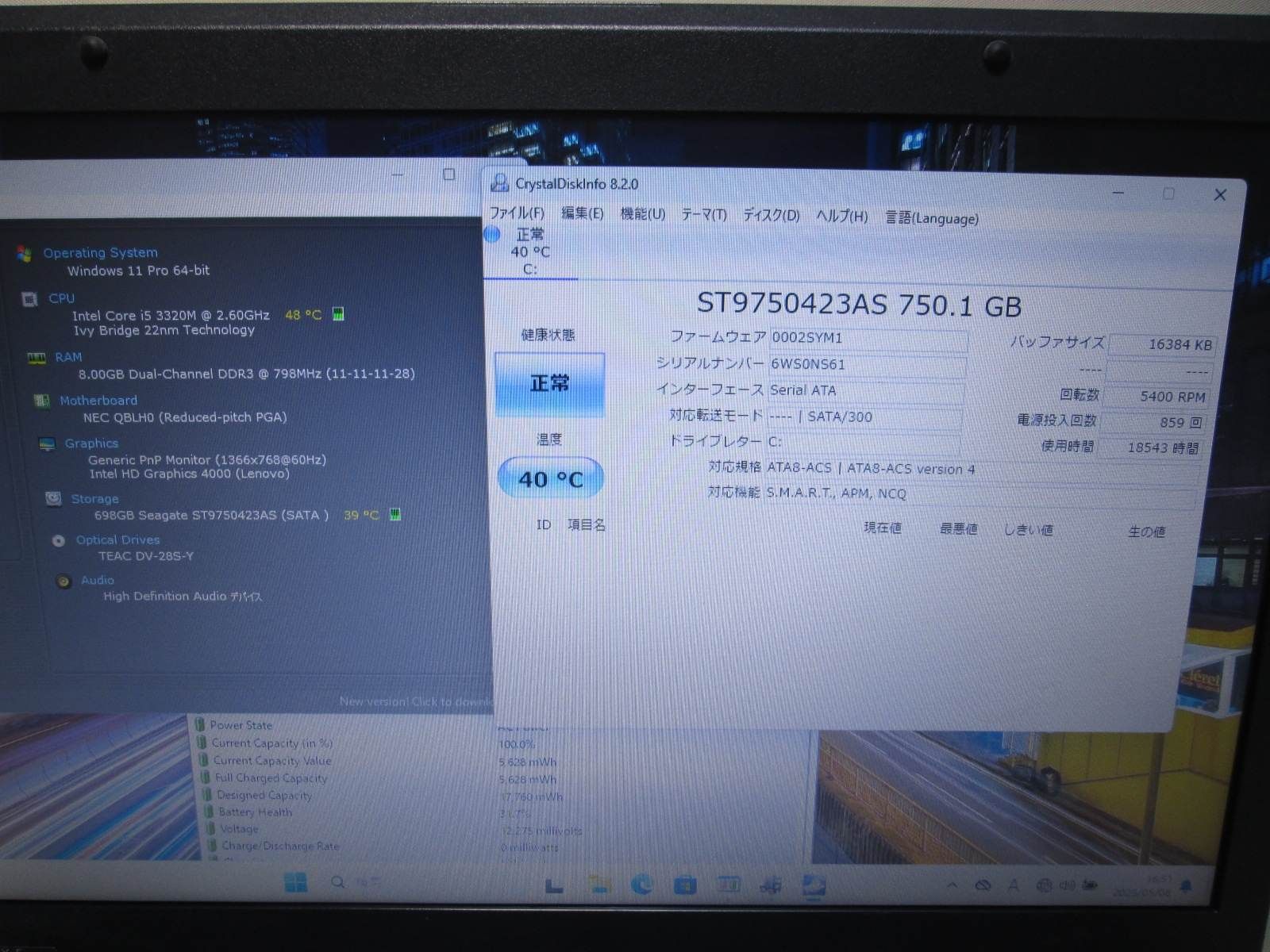Click the serial number field 6WS0NS61
The image size is (1270, 952).
[x=868, y=365]
